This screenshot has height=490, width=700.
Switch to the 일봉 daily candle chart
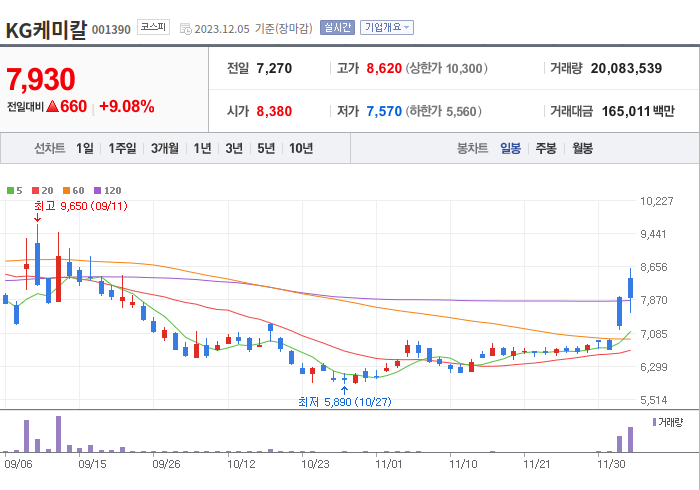pos(510,148)
